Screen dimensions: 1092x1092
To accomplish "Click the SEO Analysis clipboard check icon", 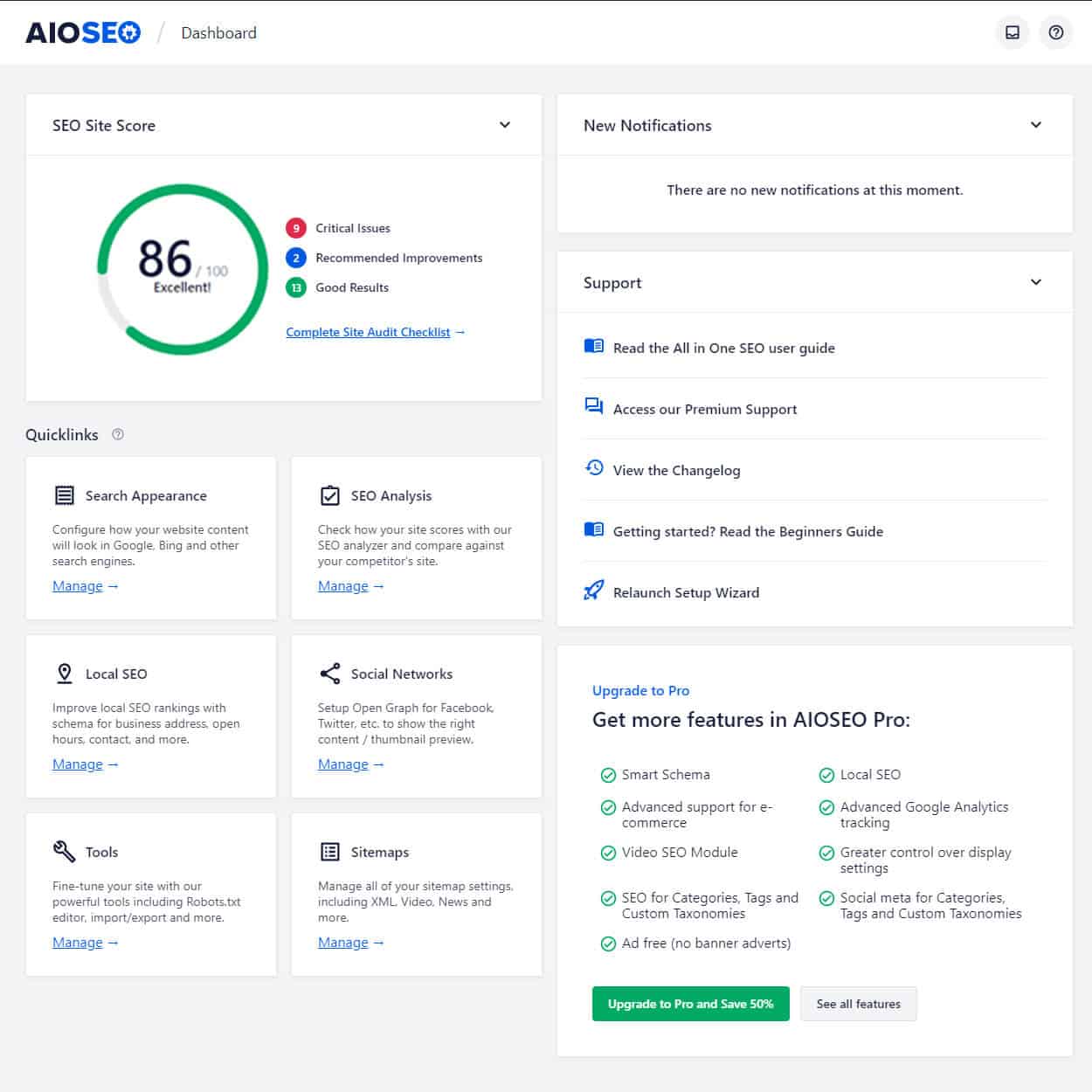I will (330, 495).
